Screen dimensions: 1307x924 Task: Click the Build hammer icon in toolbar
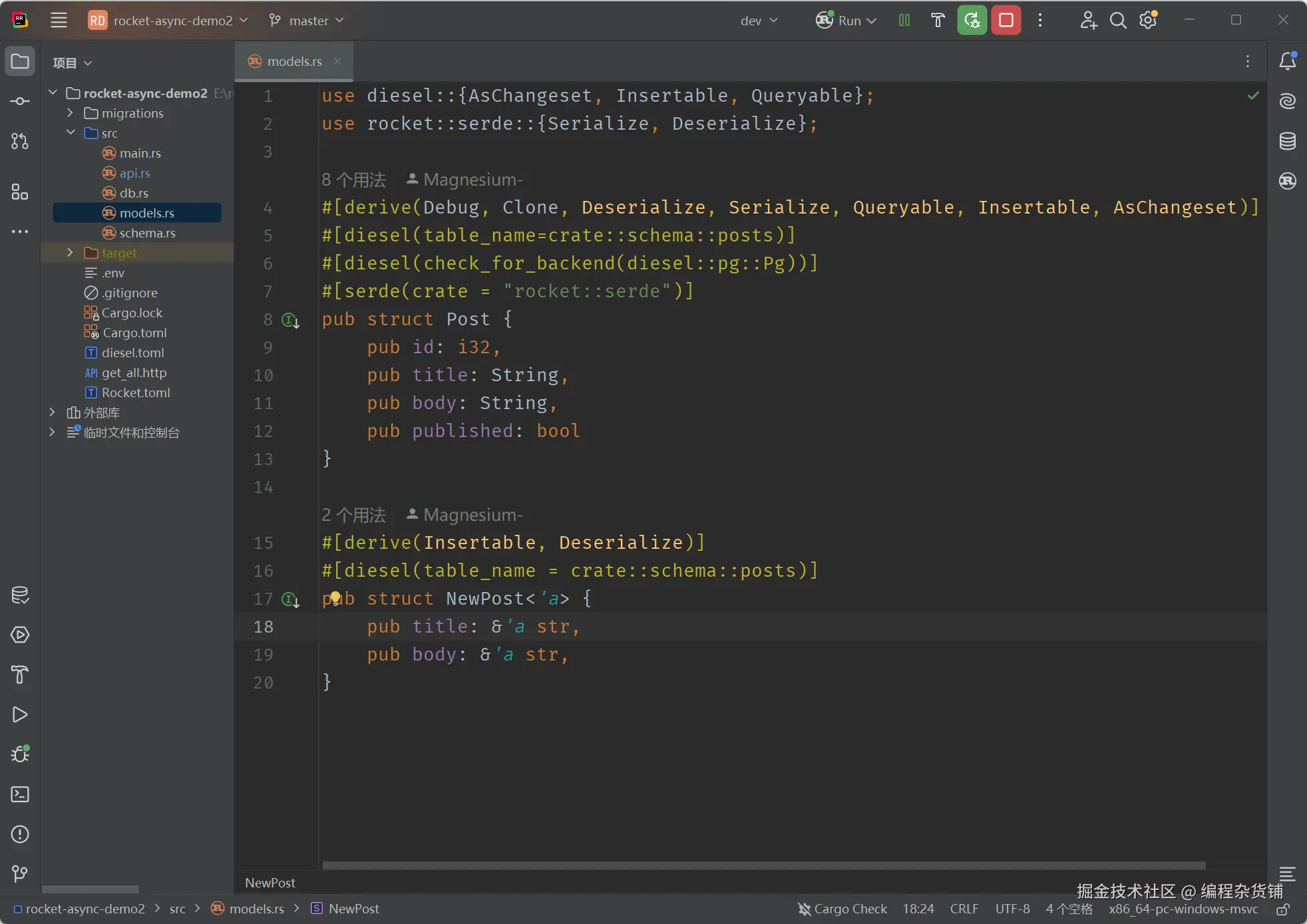point(937,21)
